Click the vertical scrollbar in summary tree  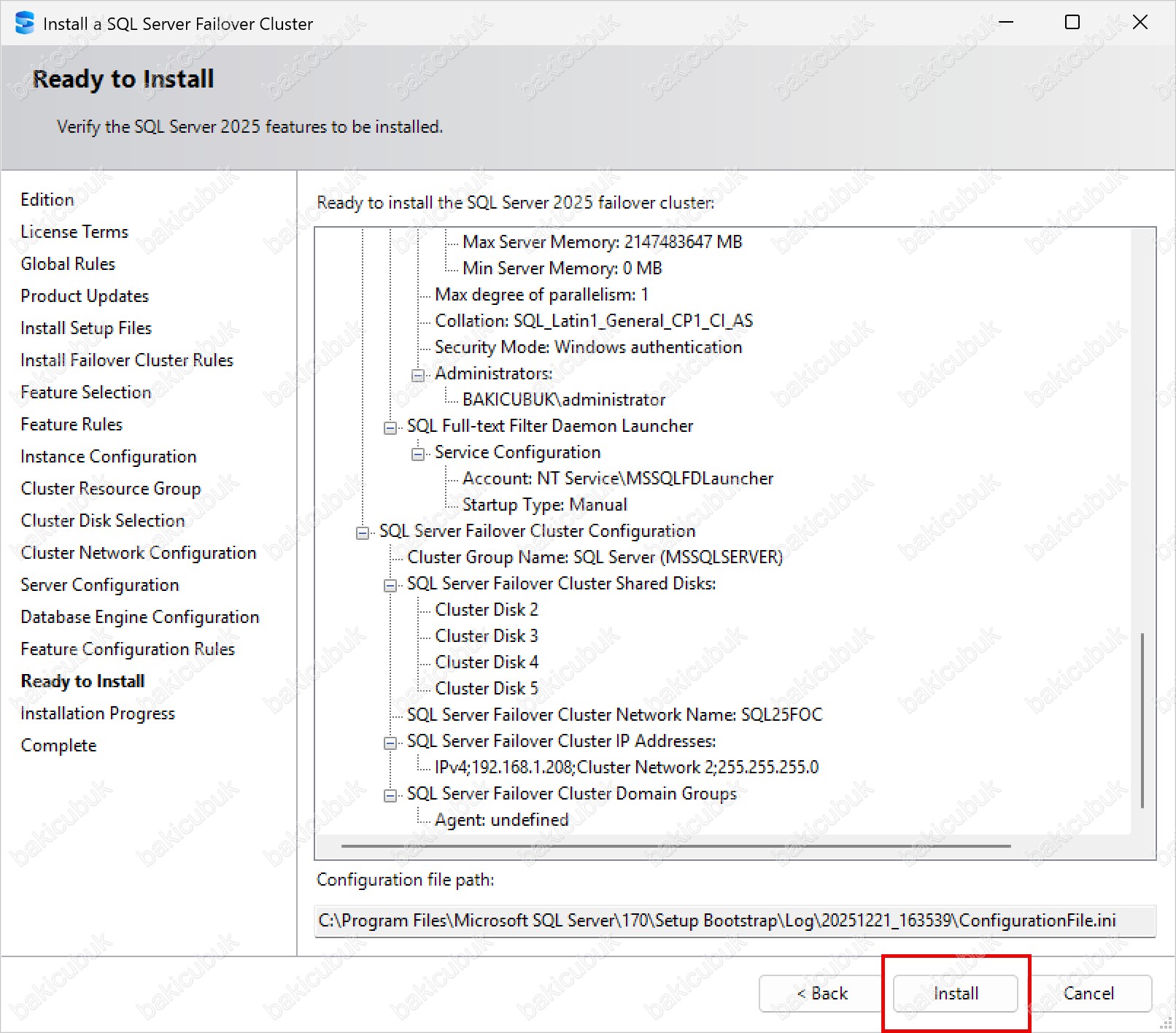pos(1142,719)
